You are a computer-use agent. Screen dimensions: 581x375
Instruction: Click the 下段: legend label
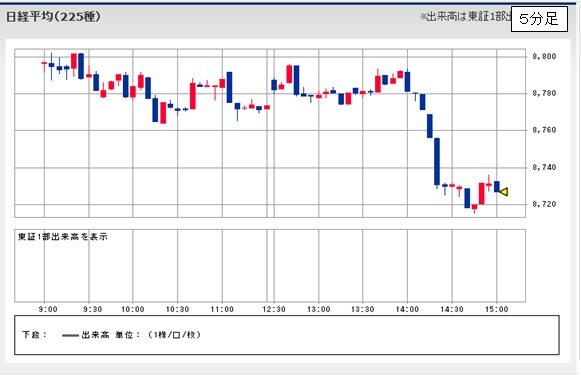[34, 335]
